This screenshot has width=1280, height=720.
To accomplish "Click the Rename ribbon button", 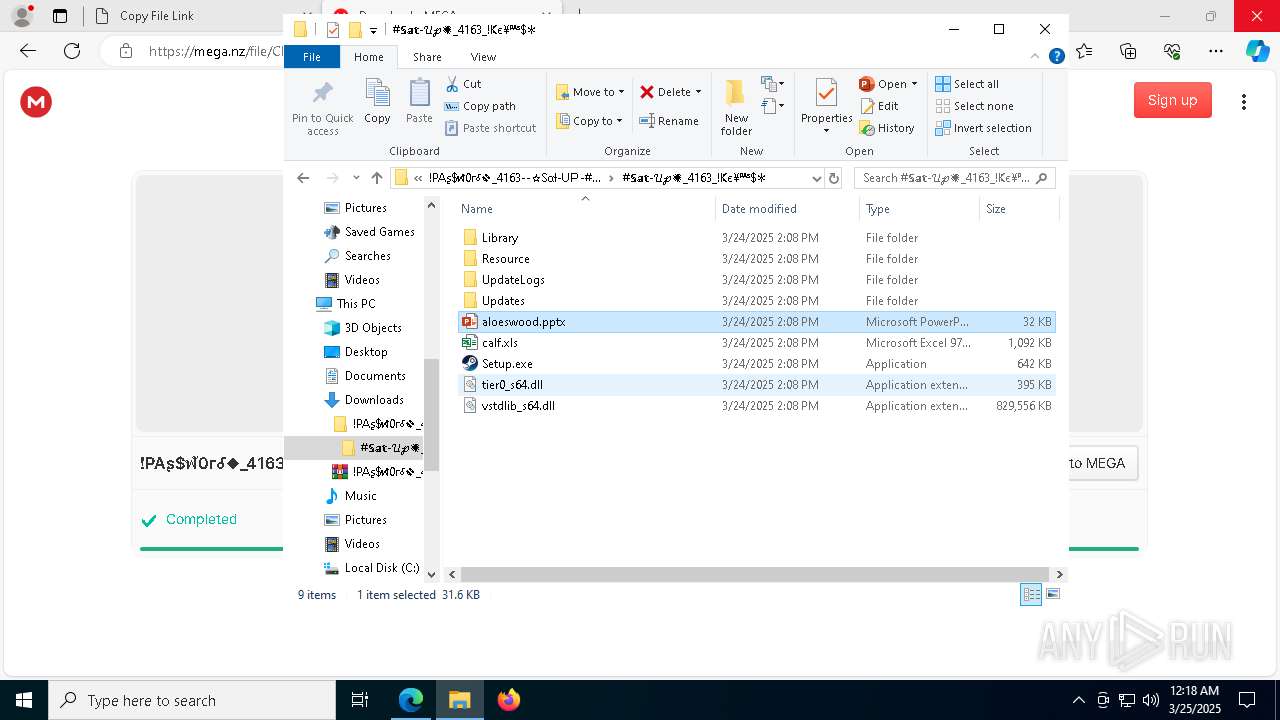I will [669, 121].
